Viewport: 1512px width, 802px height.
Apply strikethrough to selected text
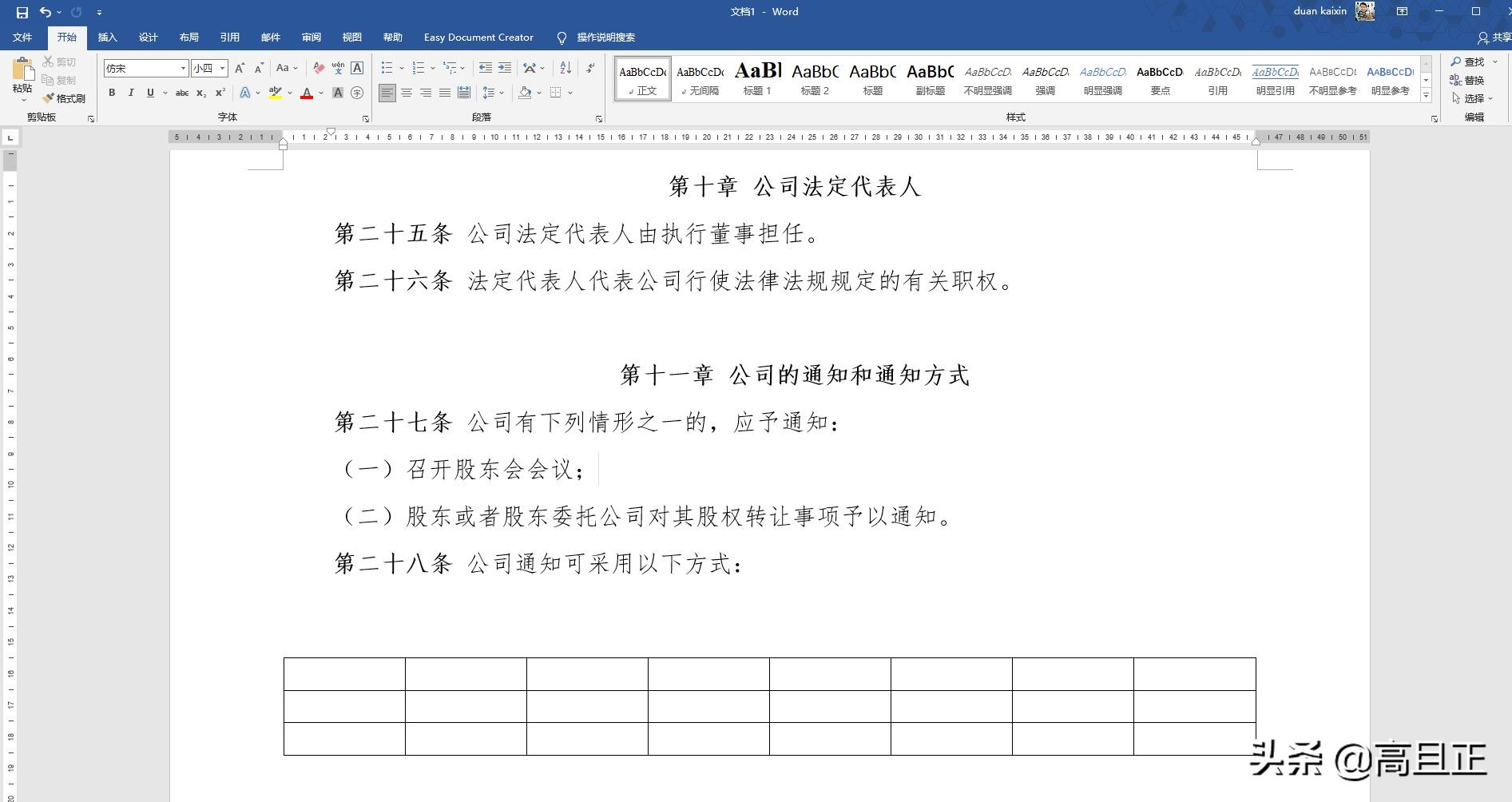pos(182,93)
